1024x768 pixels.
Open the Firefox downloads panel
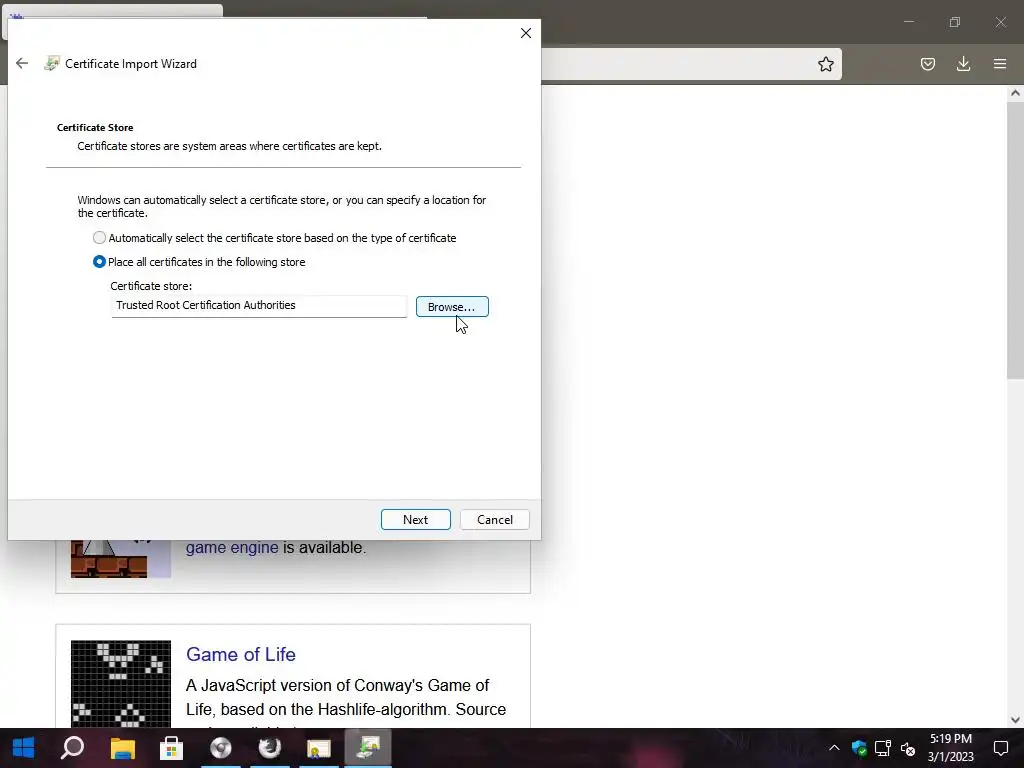click(963, 64)
